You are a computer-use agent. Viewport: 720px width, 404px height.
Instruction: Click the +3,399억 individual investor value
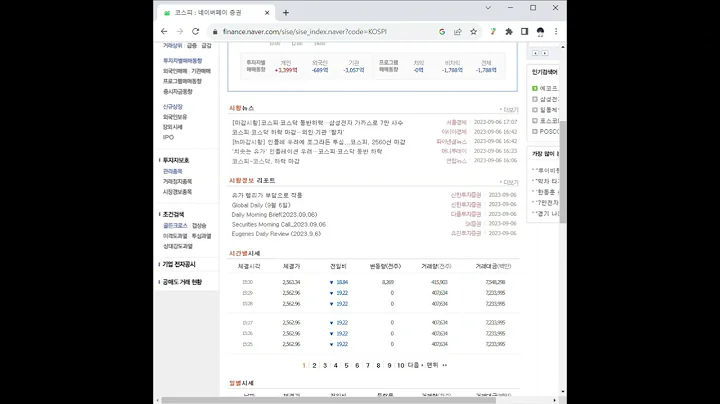click(286, 70)
